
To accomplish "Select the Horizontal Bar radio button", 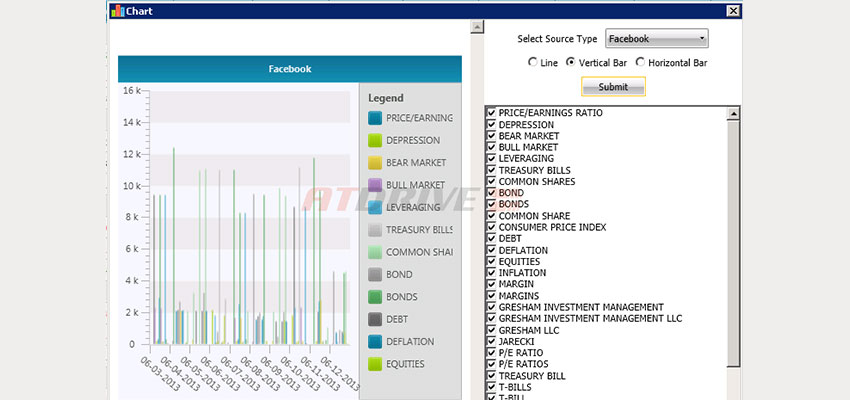I will [640, 62].
